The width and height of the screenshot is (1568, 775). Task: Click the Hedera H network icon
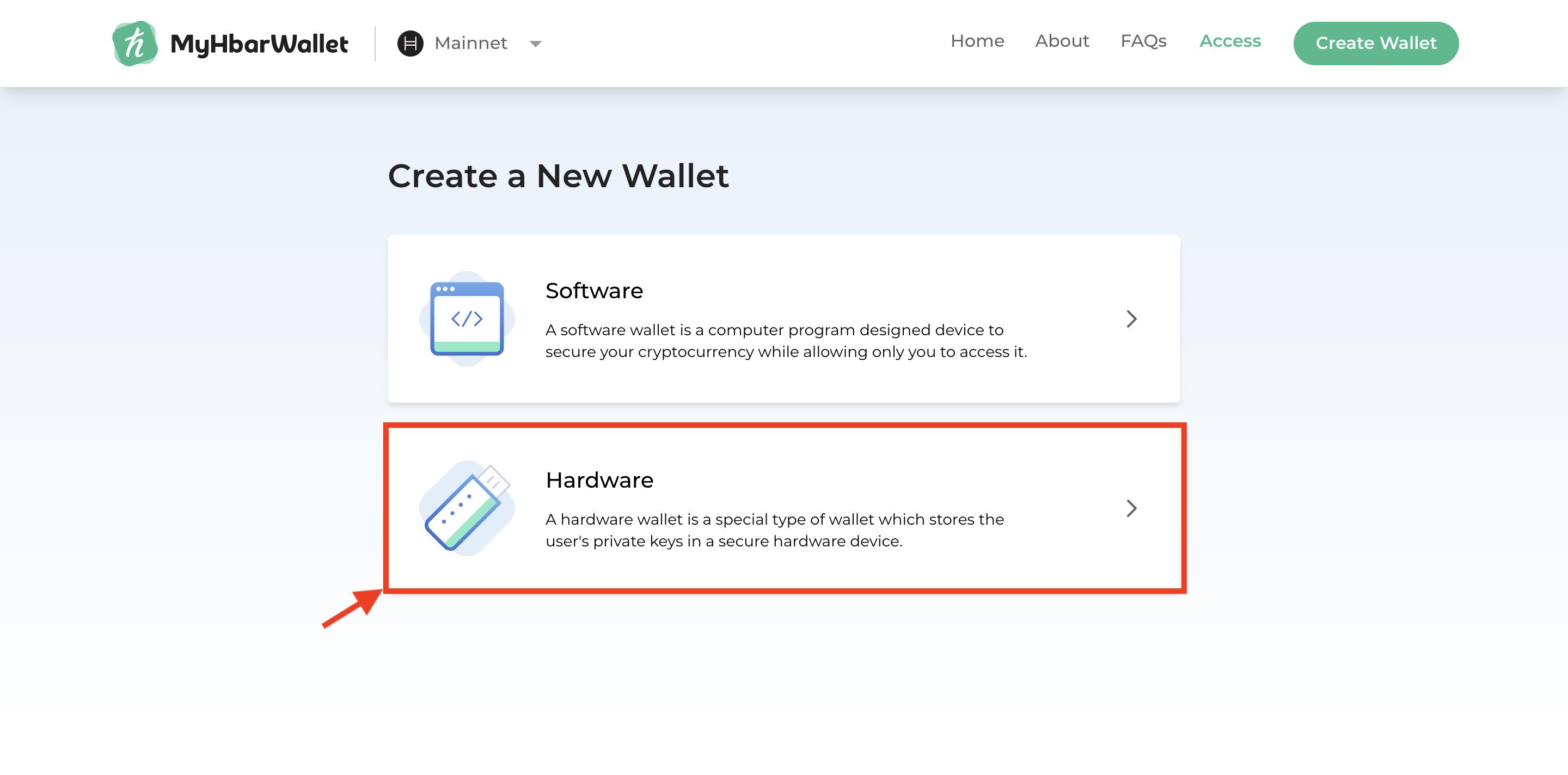pos(409,43)
